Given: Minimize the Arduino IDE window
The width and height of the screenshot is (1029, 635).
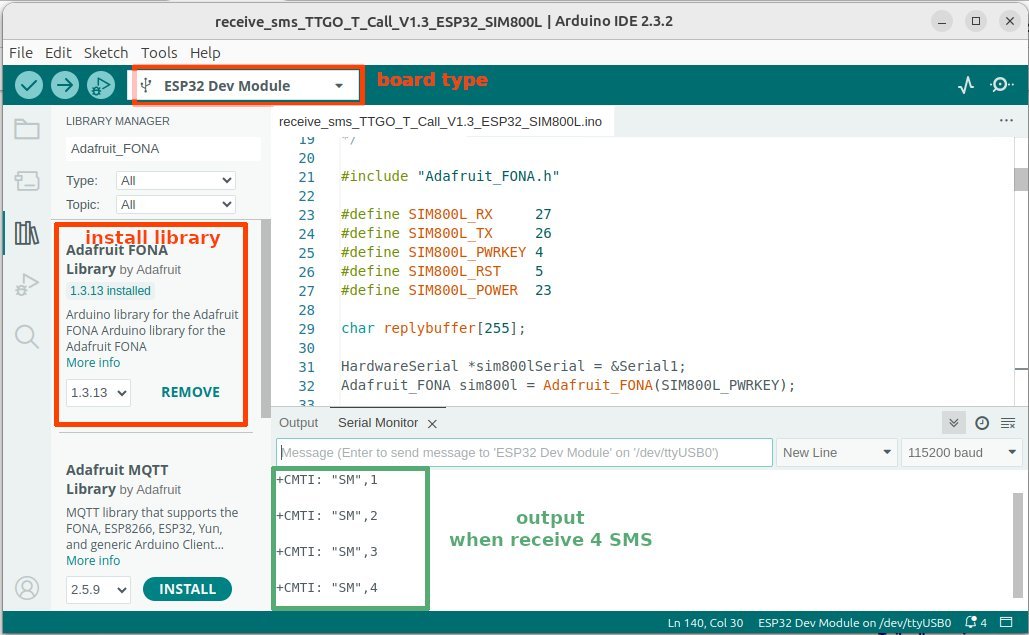Looking at the screenshot, I should click(x=942, y=21).
